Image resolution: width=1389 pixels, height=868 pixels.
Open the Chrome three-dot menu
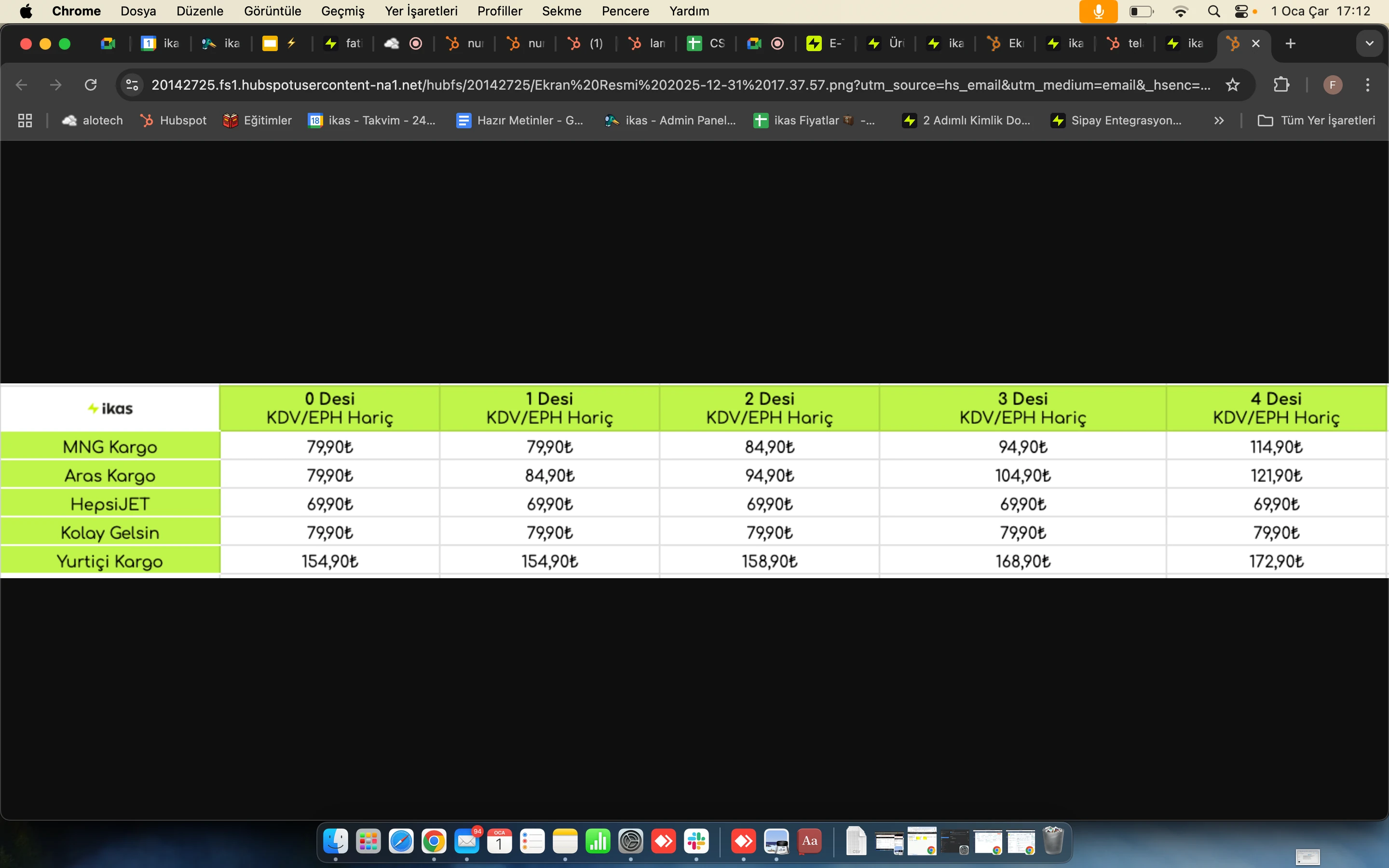(x=1368, y=85)
